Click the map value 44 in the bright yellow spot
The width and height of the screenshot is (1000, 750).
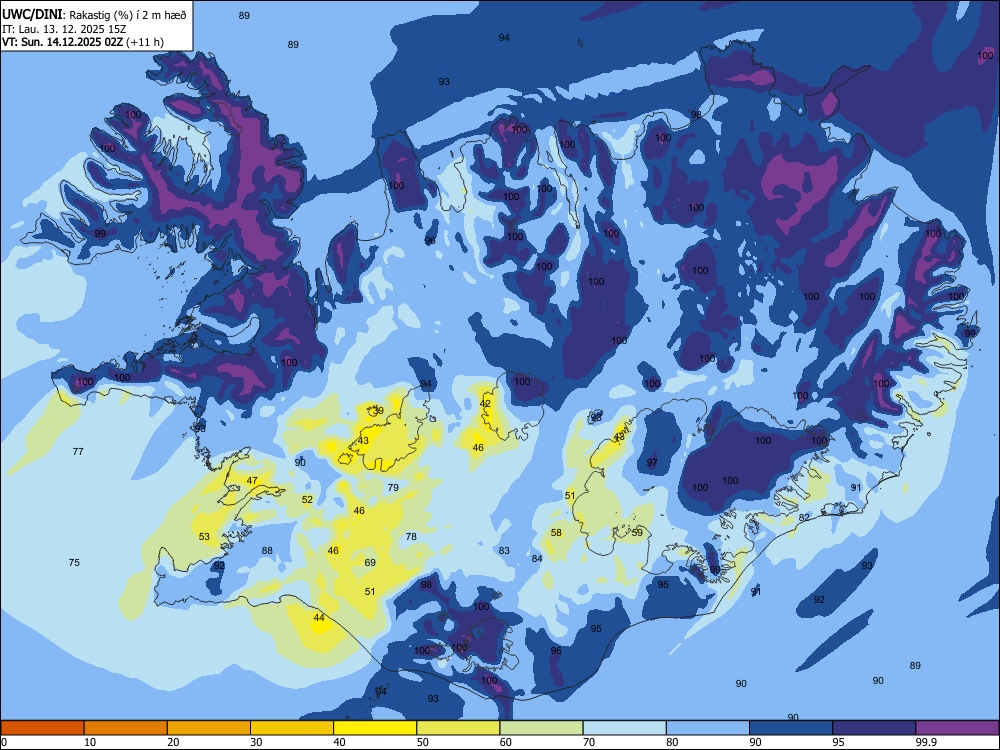pos(319,617)
